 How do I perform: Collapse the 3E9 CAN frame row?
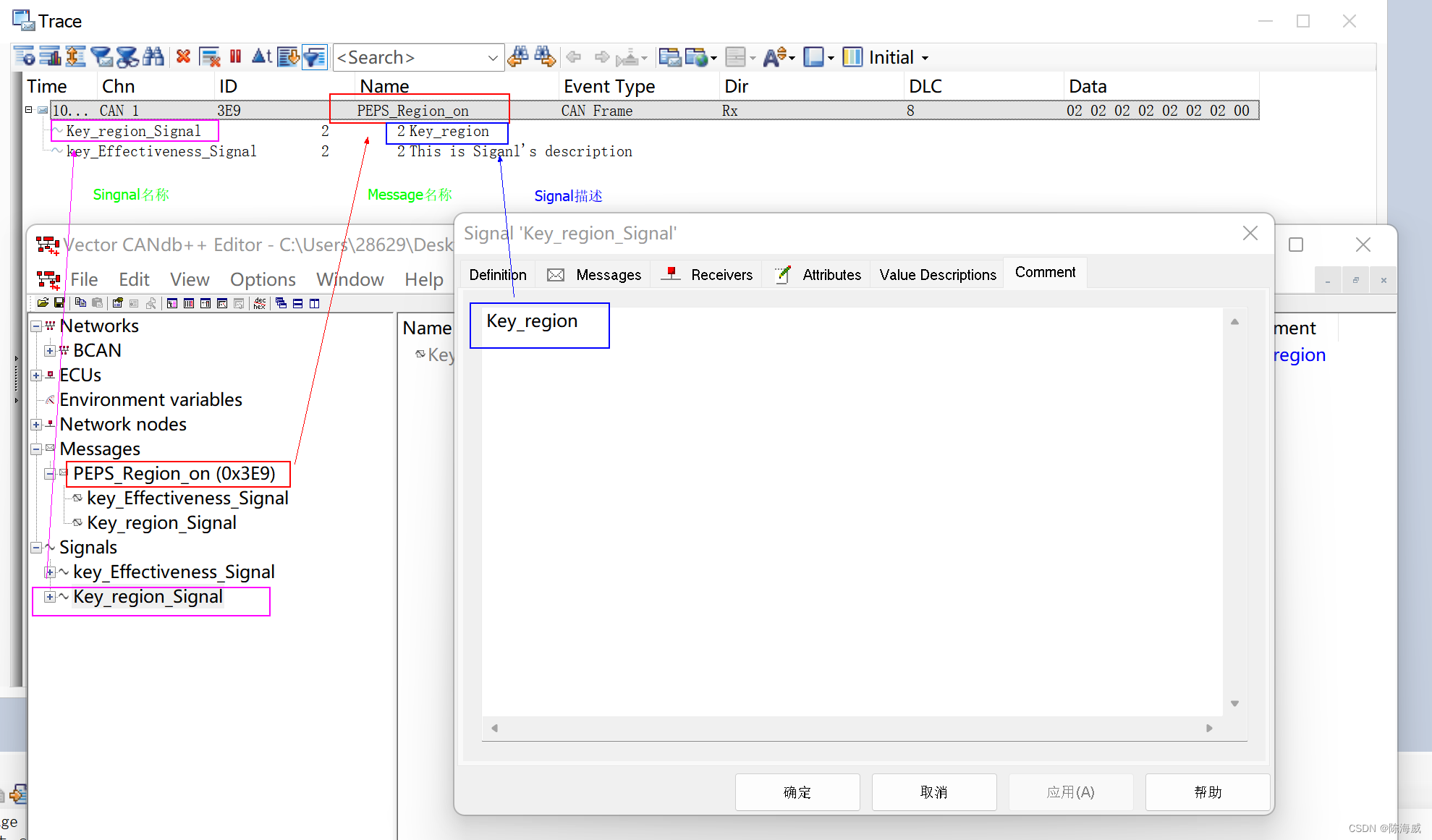click(29, 110)
